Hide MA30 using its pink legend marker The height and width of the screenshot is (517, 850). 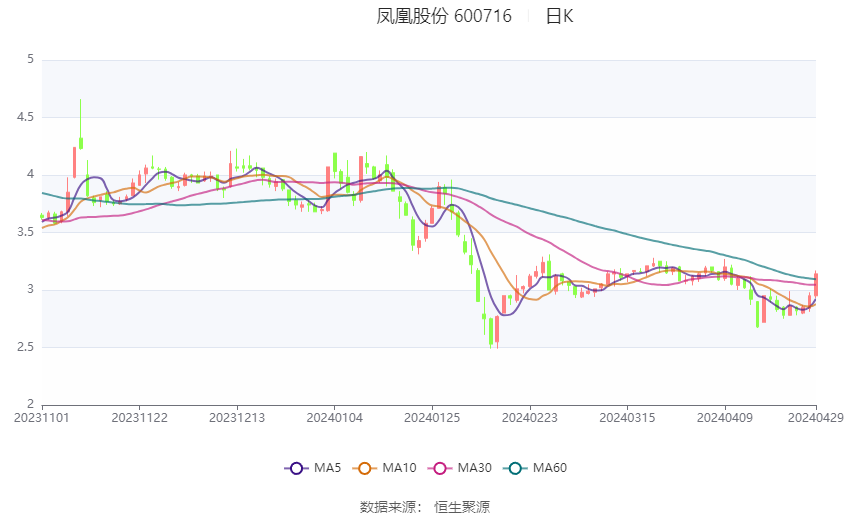[x=437, y=467]
